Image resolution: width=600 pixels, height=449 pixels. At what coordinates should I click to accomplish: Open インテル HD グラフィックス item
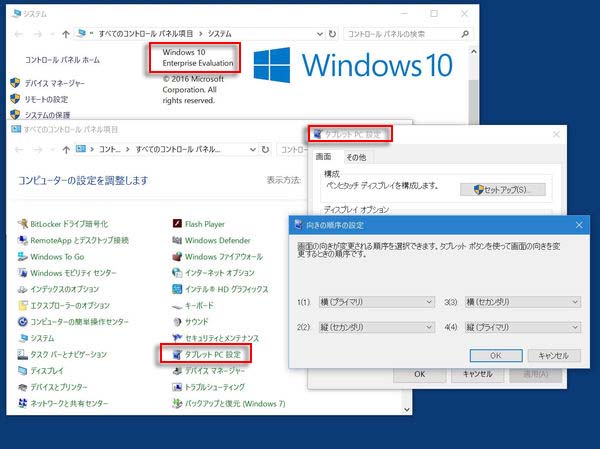click(x=220, y=289)
